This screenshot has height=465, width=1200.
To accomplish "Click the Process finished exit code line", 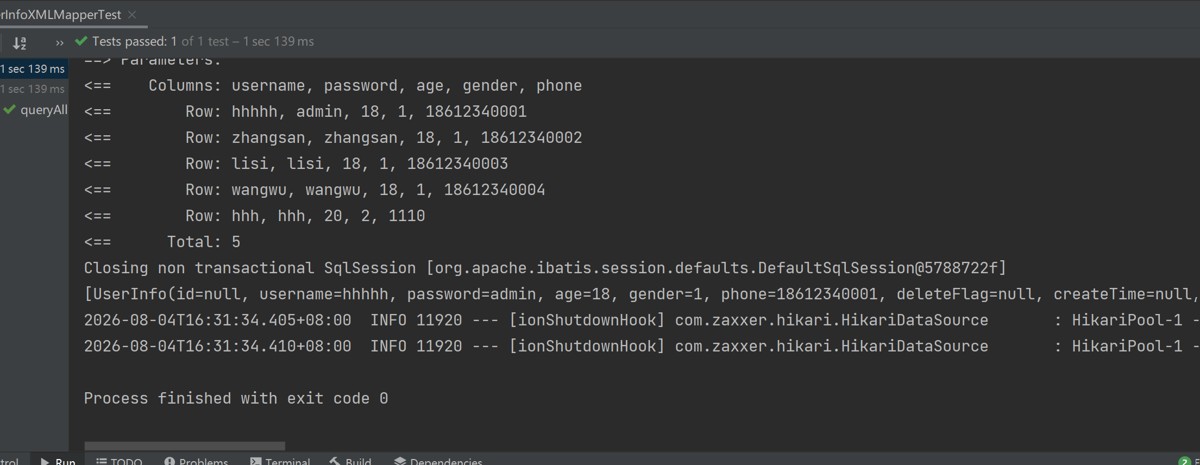I will tap(236, 398).
